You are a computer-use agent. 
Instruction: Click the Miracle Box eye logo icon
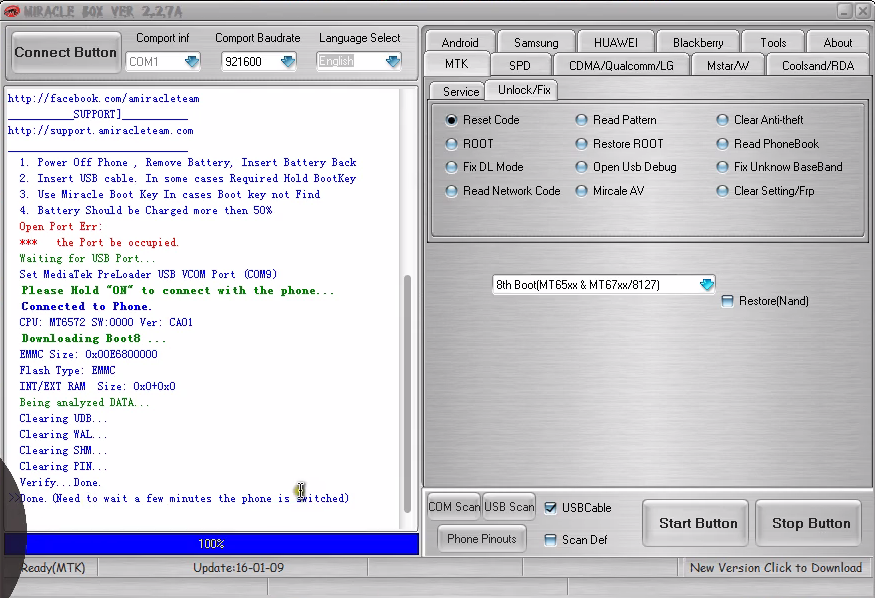pos(11,11)
